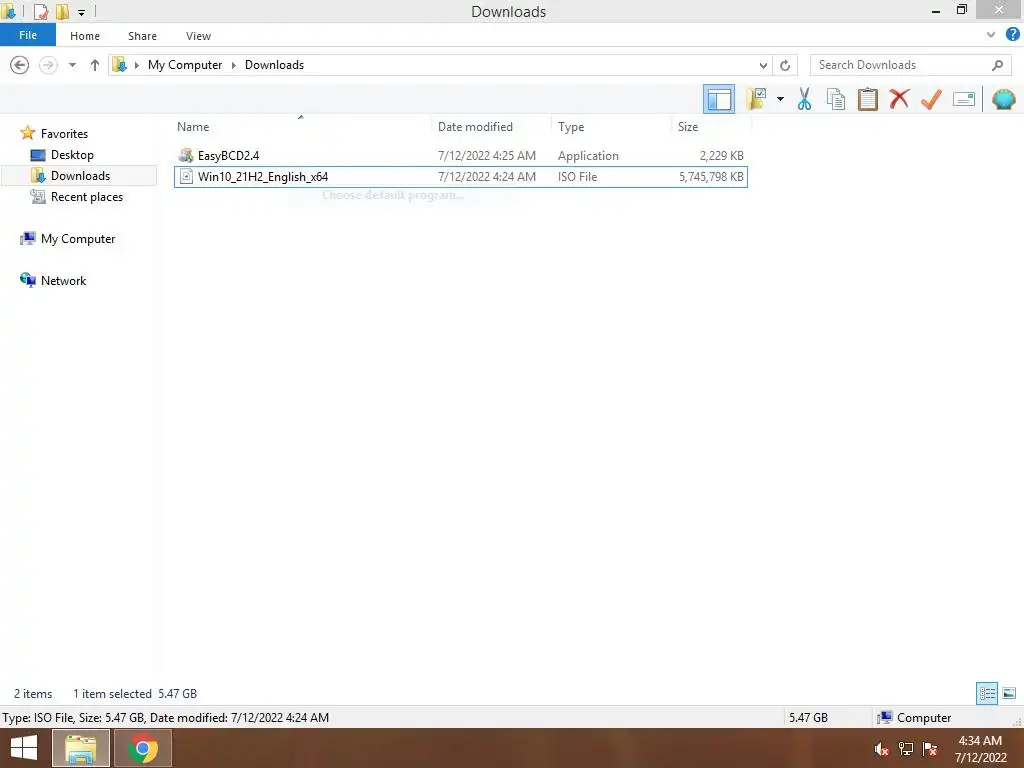Click the Rename icon in toolbar
Screen dimensions: 1024x768
point(963,99)
